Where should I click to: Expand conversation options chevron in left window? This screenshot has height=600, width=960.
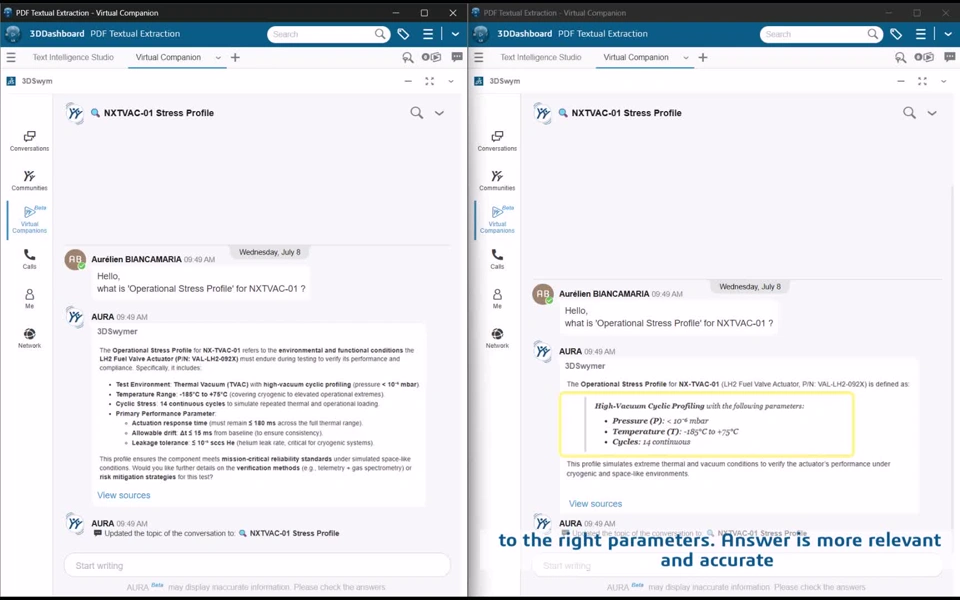pos(439,113)
